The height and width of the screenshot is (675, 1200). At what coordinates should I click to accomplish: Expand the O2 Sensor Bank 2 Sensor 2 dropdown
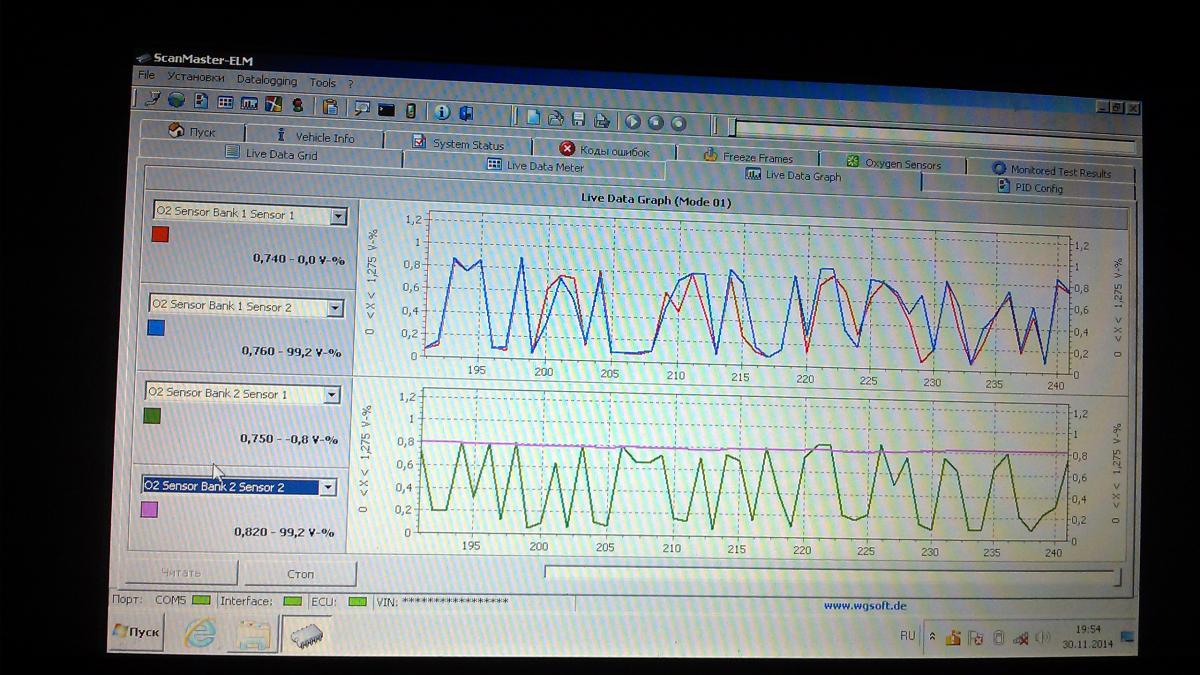[x=326, y=488]
